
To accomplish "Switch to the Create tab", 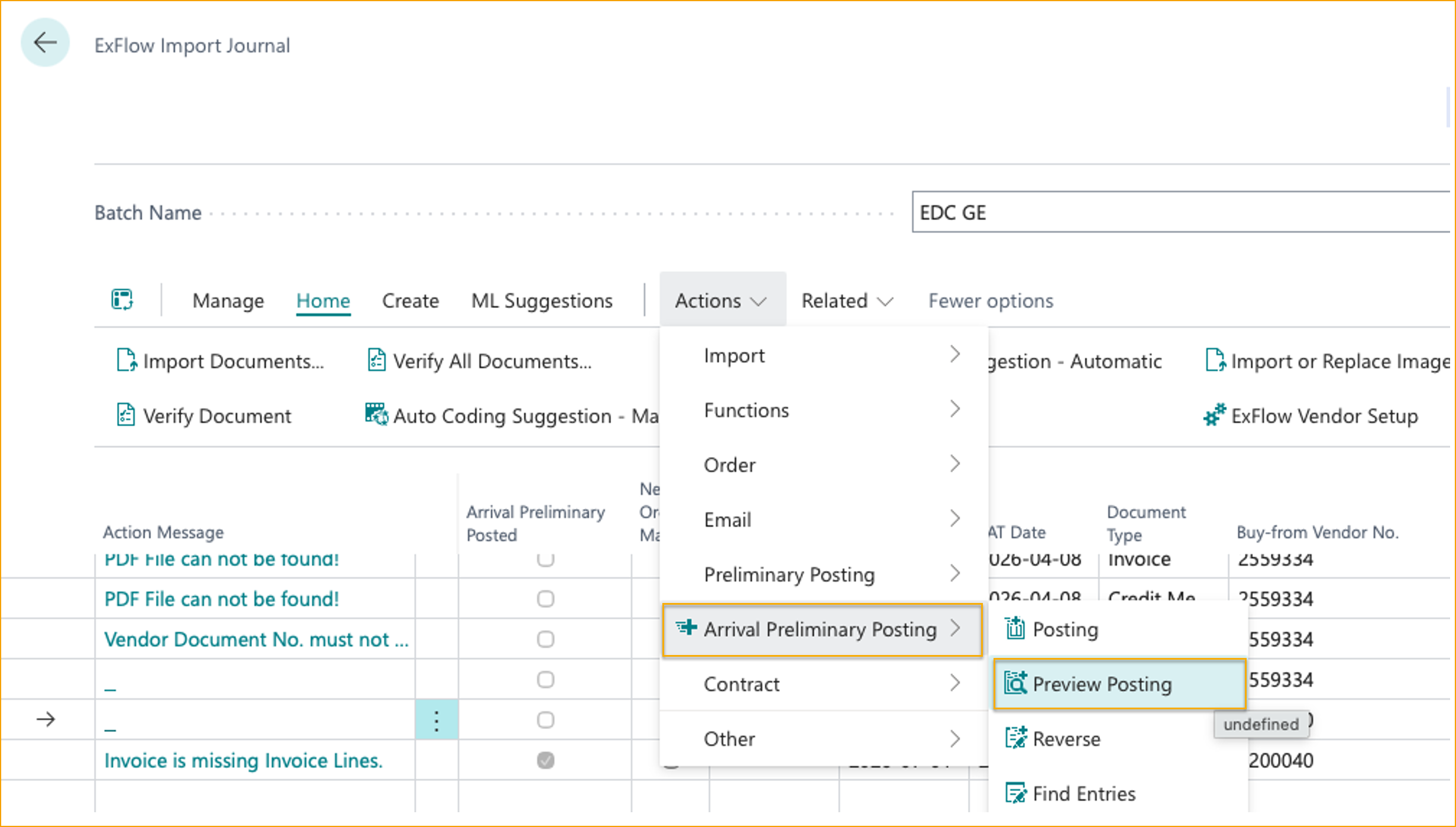I will [x=410, y=300].
